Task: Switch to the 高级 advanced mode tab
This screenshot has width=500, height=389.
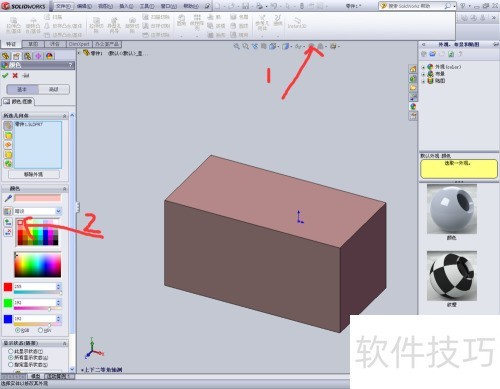Action: pos(54,89)
